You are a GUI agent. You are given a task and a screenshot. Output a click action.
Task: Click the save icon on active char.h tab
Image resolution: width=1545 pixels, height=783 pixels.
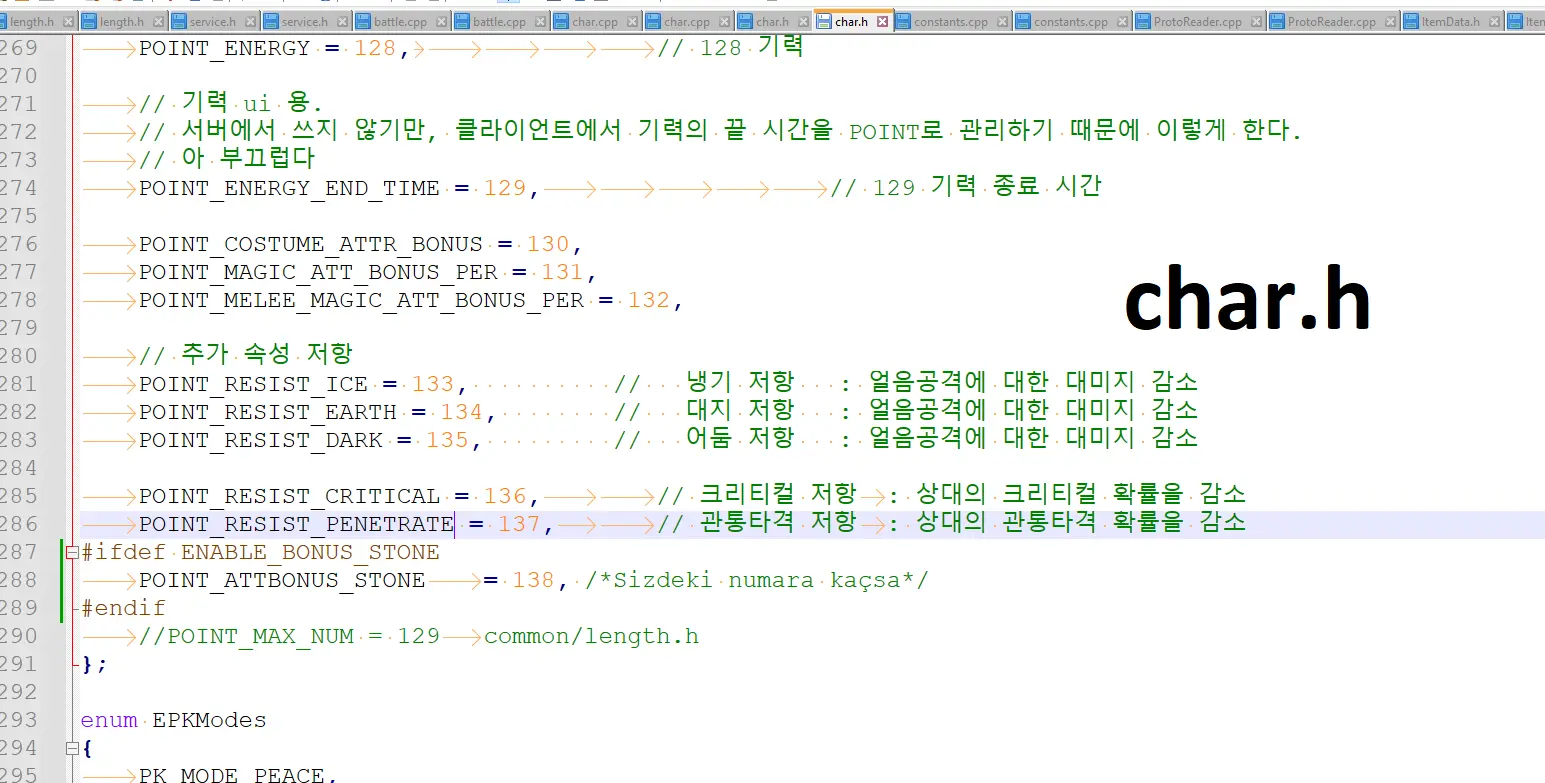click(824, 21)
